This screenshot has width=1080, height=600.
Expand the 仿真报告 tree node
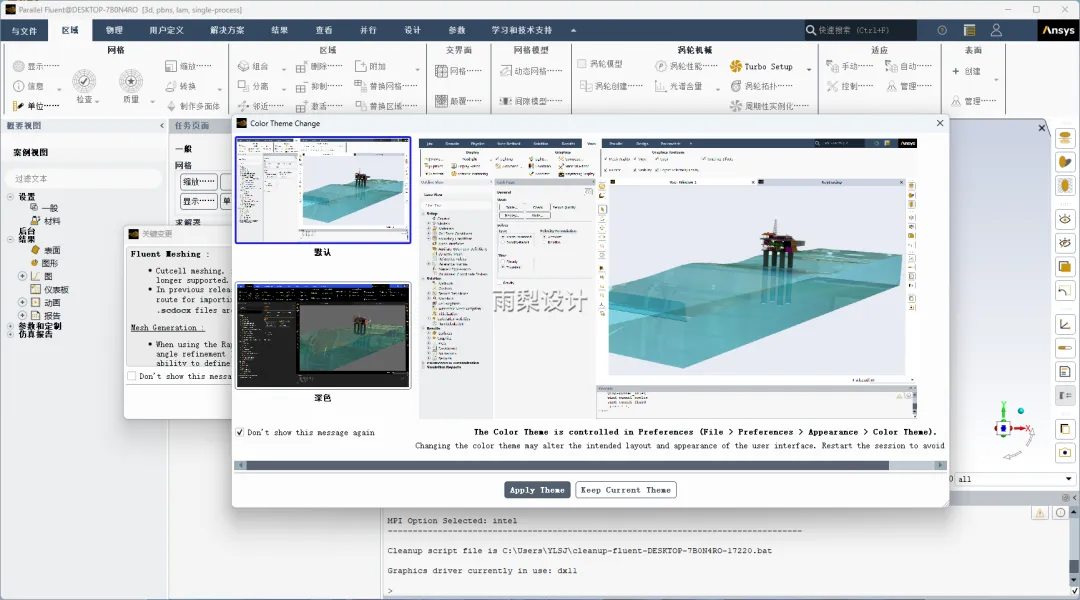[10, 334]
